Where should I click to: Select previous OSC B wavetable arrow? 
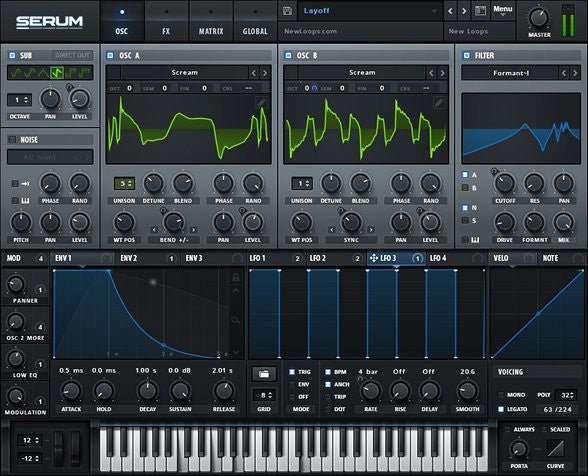431,73
